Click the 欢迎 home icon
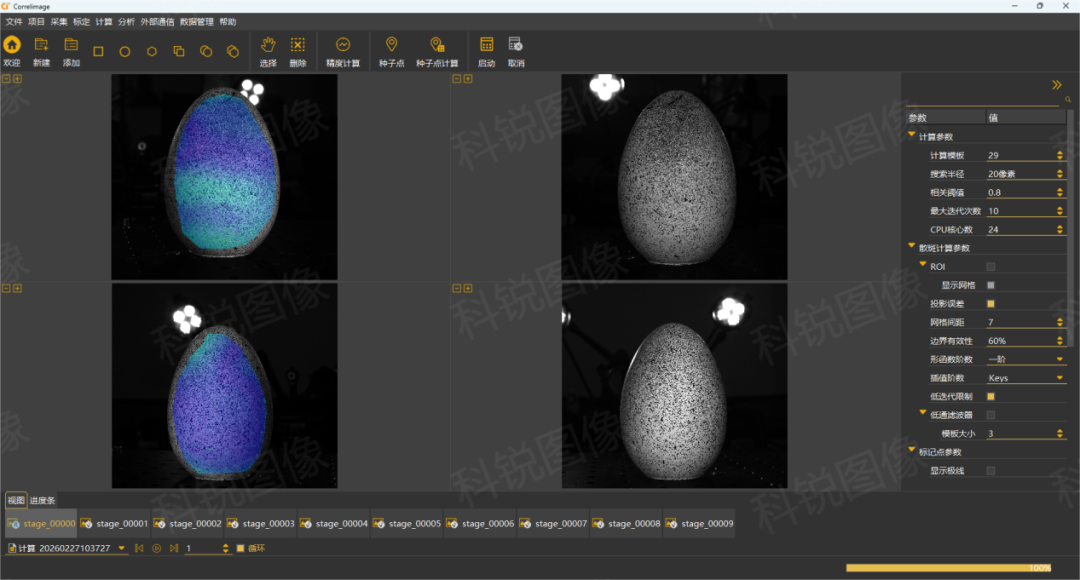The image size is (1080, 580). click(x=12, y=45)
